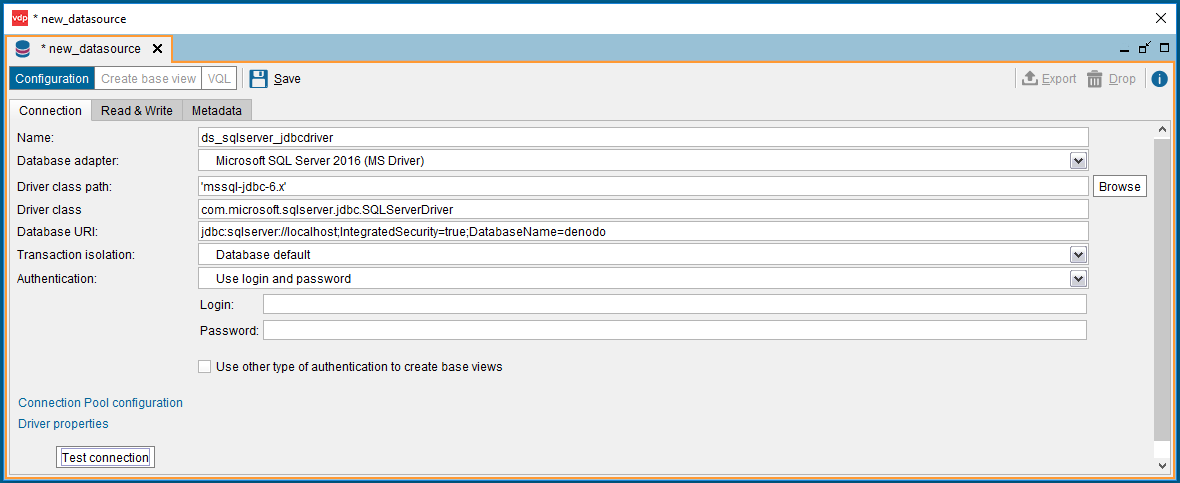The image size is (1180, 483).
Task: Open the Create base view section
Action: (148, 78)
